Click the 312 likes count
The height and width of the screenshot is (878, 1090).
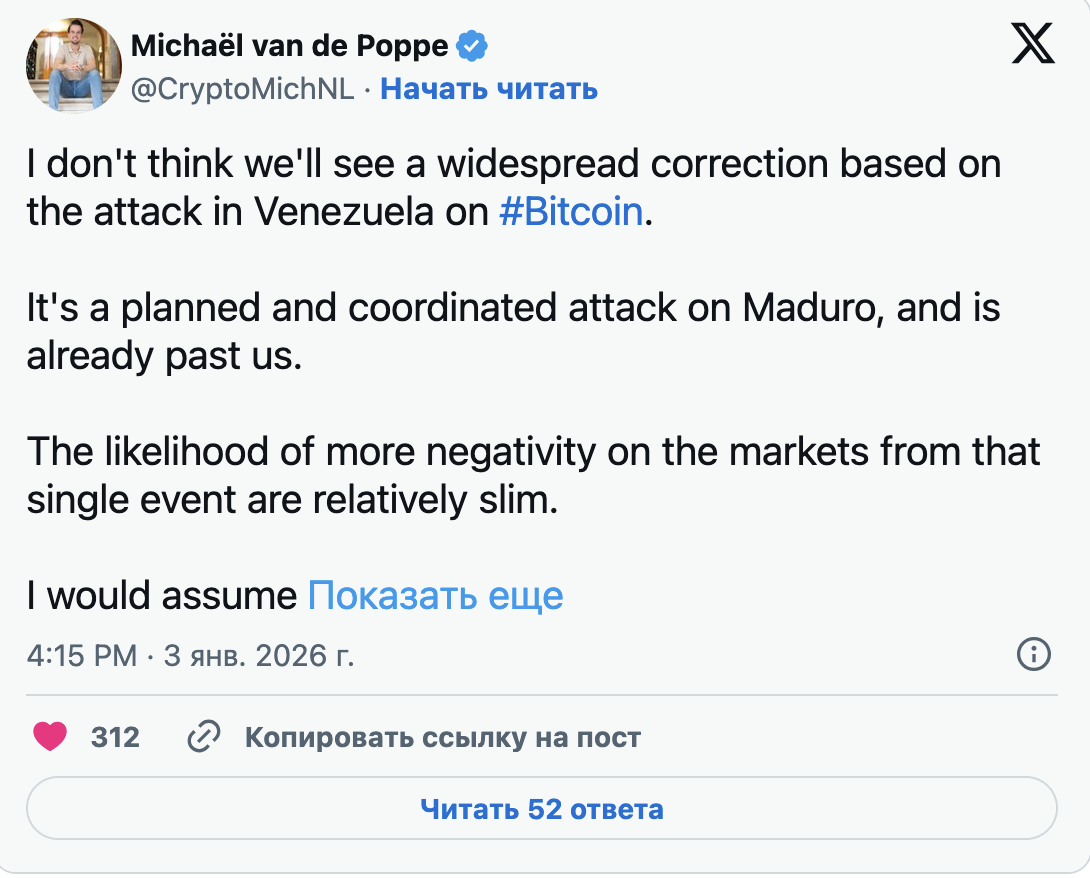[x=115, y=738]
